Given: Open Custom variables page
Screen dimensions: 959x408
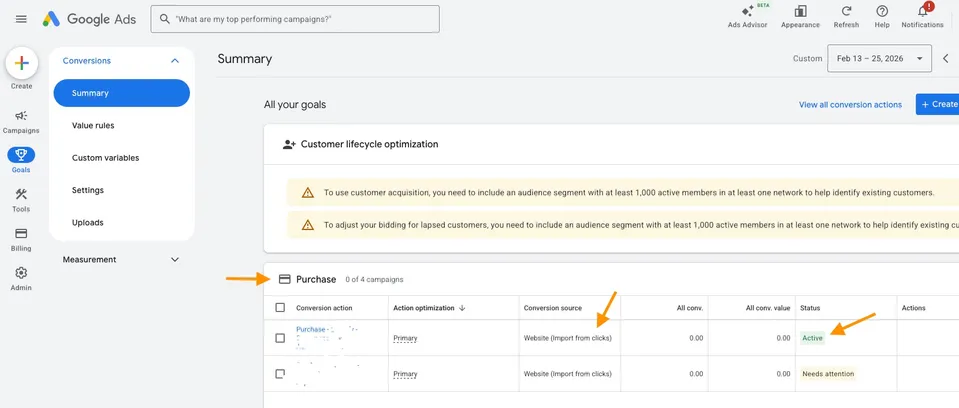Looking at the screenshot, I should pyautogui.click(x=105, y=158).
